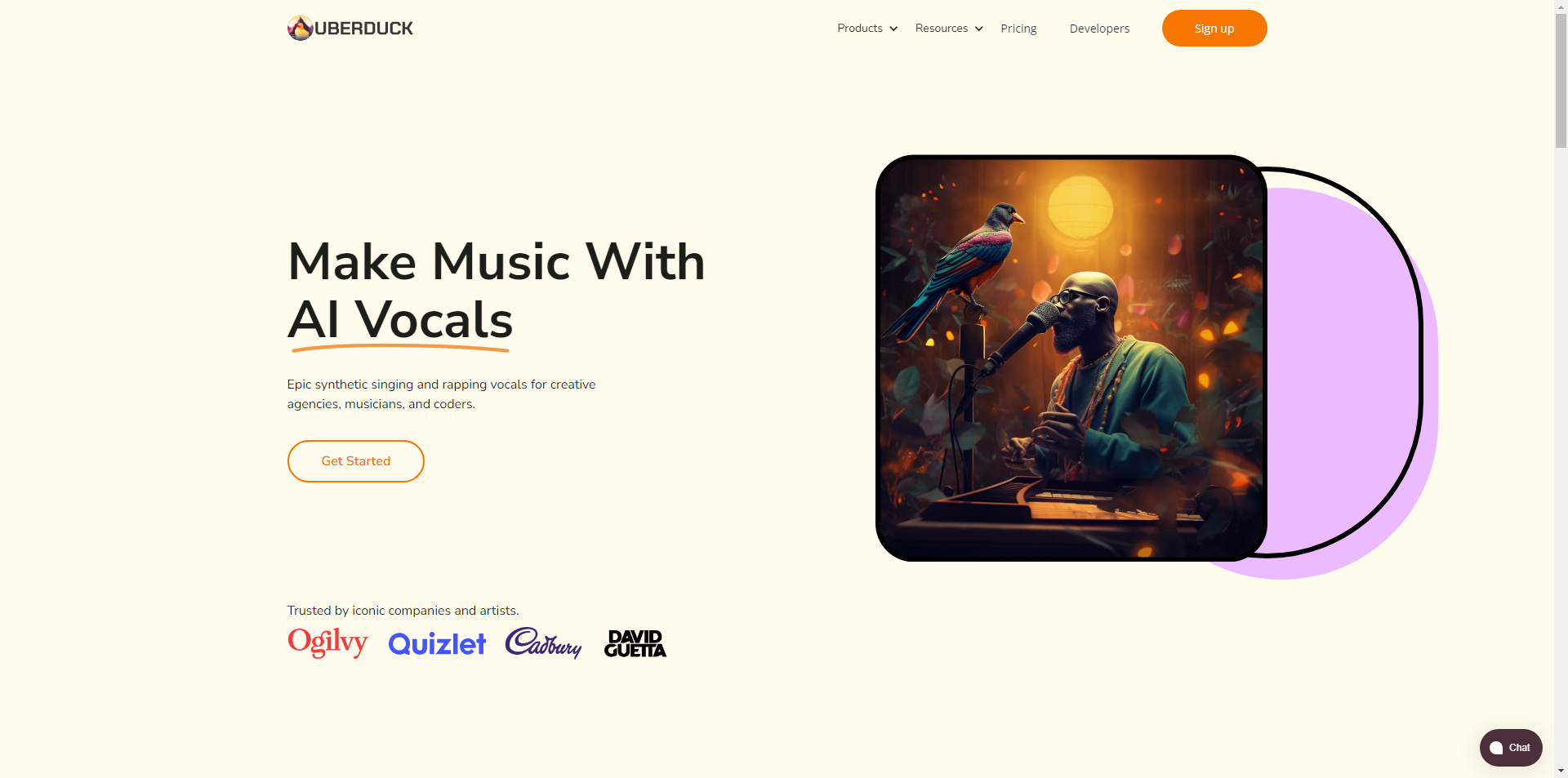
Task: Go to the Pricing page
Action: point(1018,29)
